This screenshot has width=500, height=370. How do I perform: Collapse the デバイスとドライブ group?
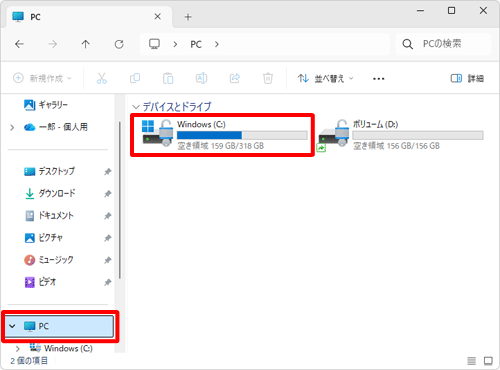(x=136, y=107)
